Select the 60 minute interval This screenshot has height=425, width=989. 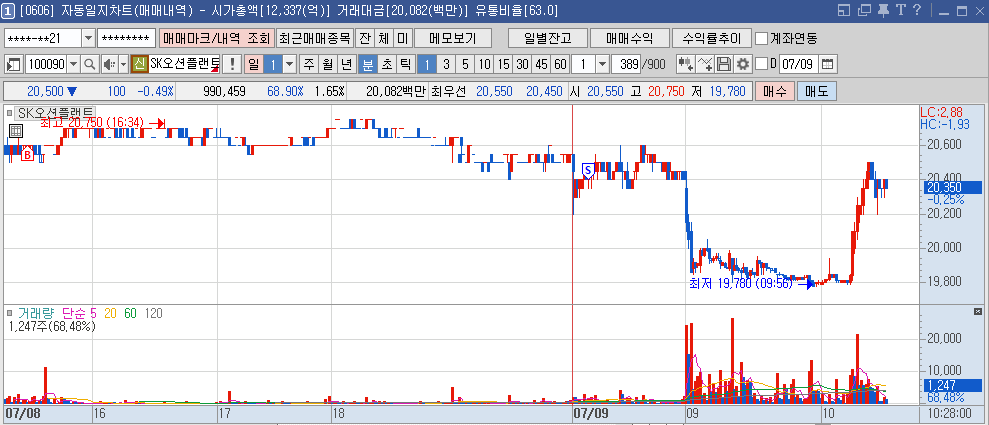click(x=560, y=64)
